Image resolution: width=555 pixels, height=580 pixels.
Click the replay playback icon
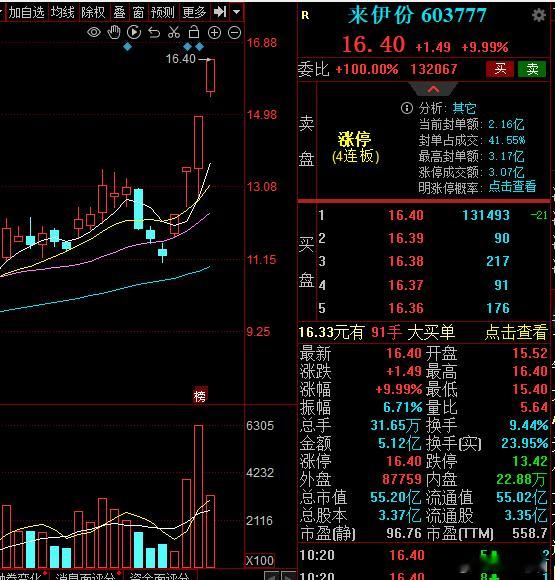(x=134, y=33)
